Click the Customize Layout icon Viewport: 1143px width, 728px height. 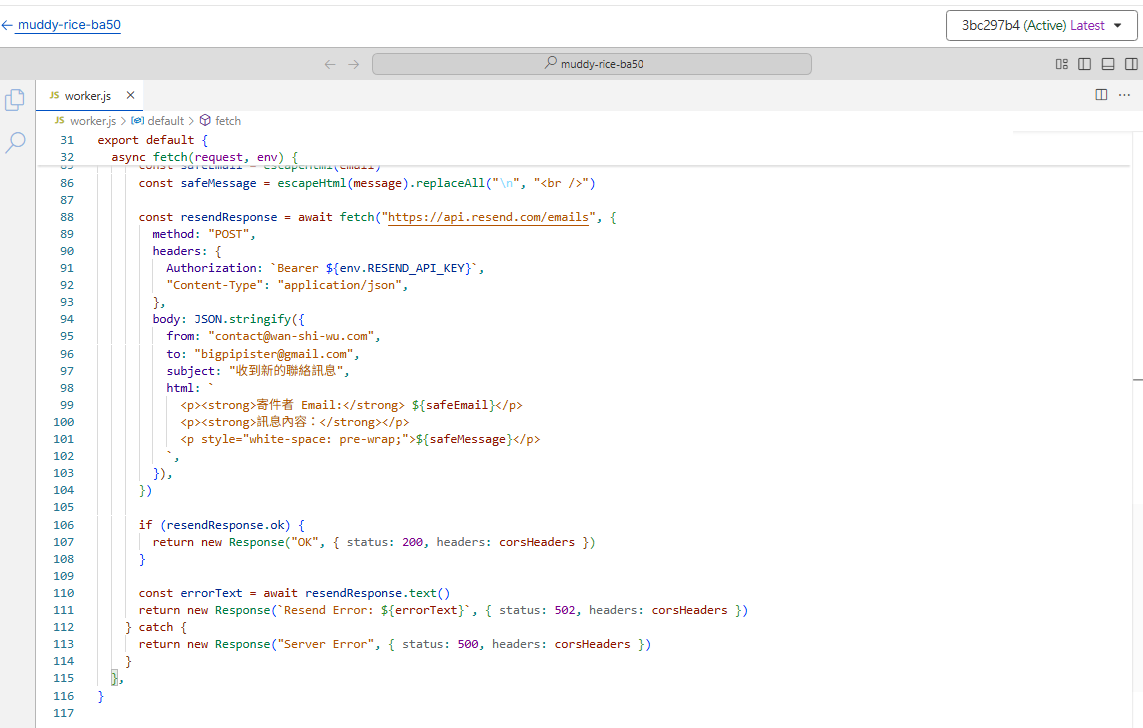coord(1061,64)
